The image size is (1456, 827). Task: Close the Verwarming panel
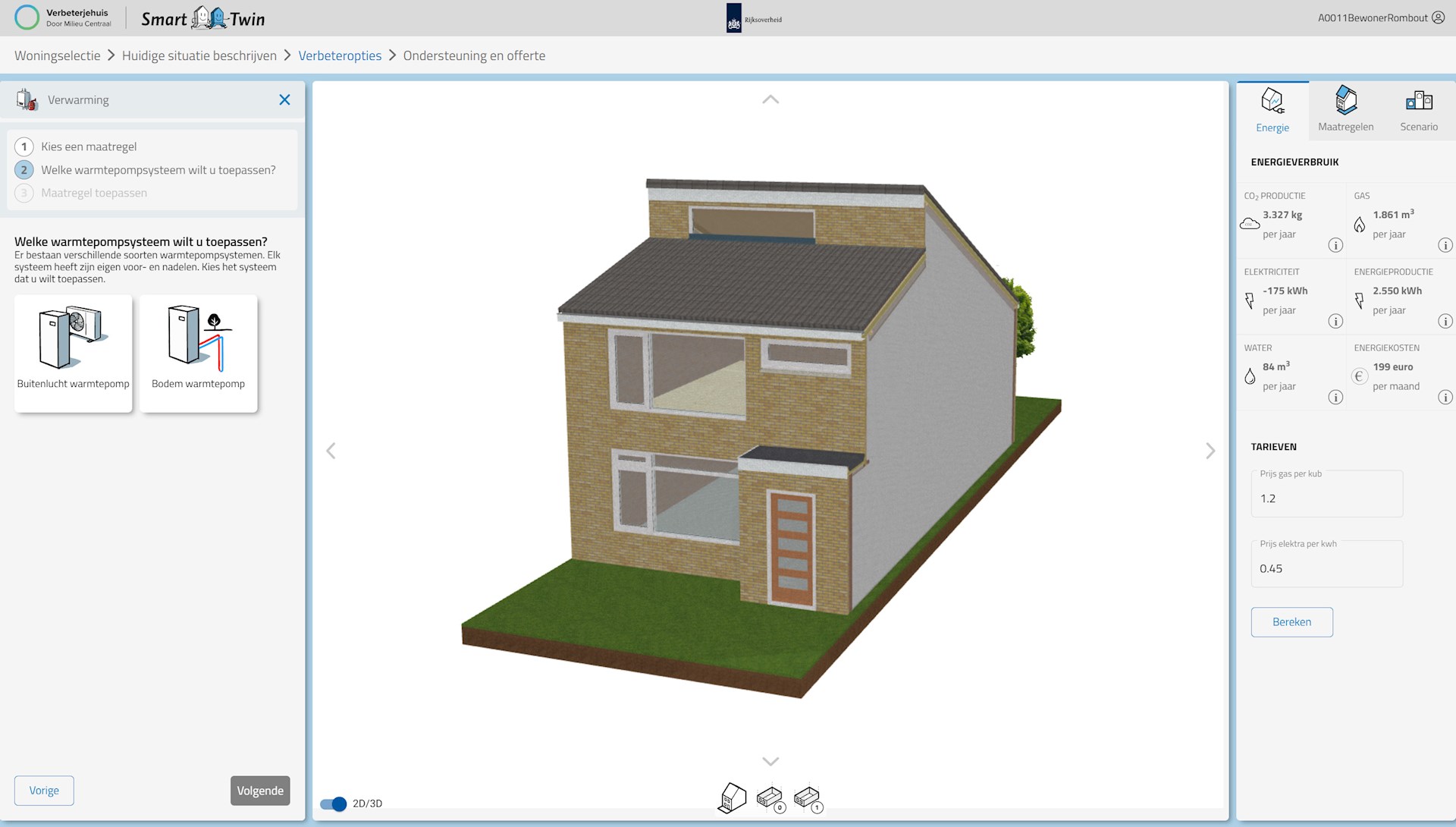click(284, 99)
